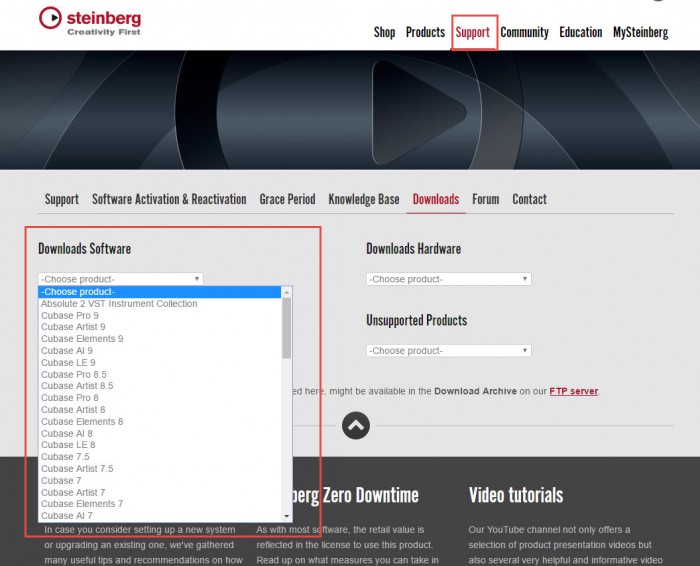Screen dimensions: 700x566
Task: Click the product list scrollbar thumb
Action: tap(287, 328)
